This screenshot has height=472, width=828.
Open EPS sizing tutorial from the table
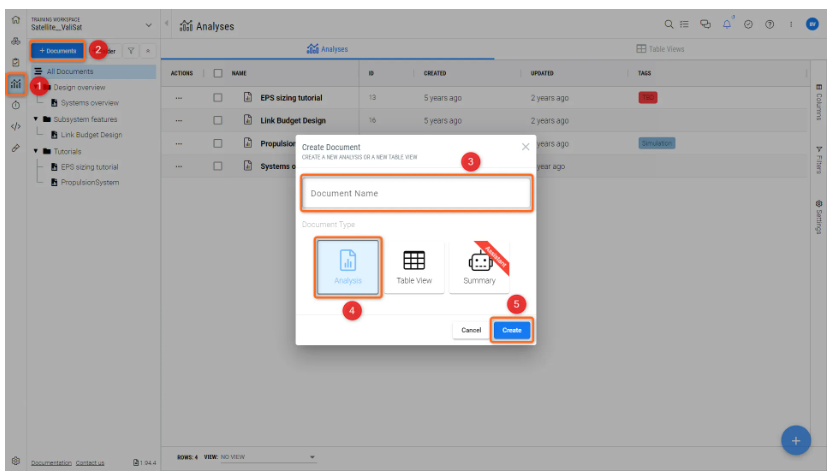tap(291, 98)
